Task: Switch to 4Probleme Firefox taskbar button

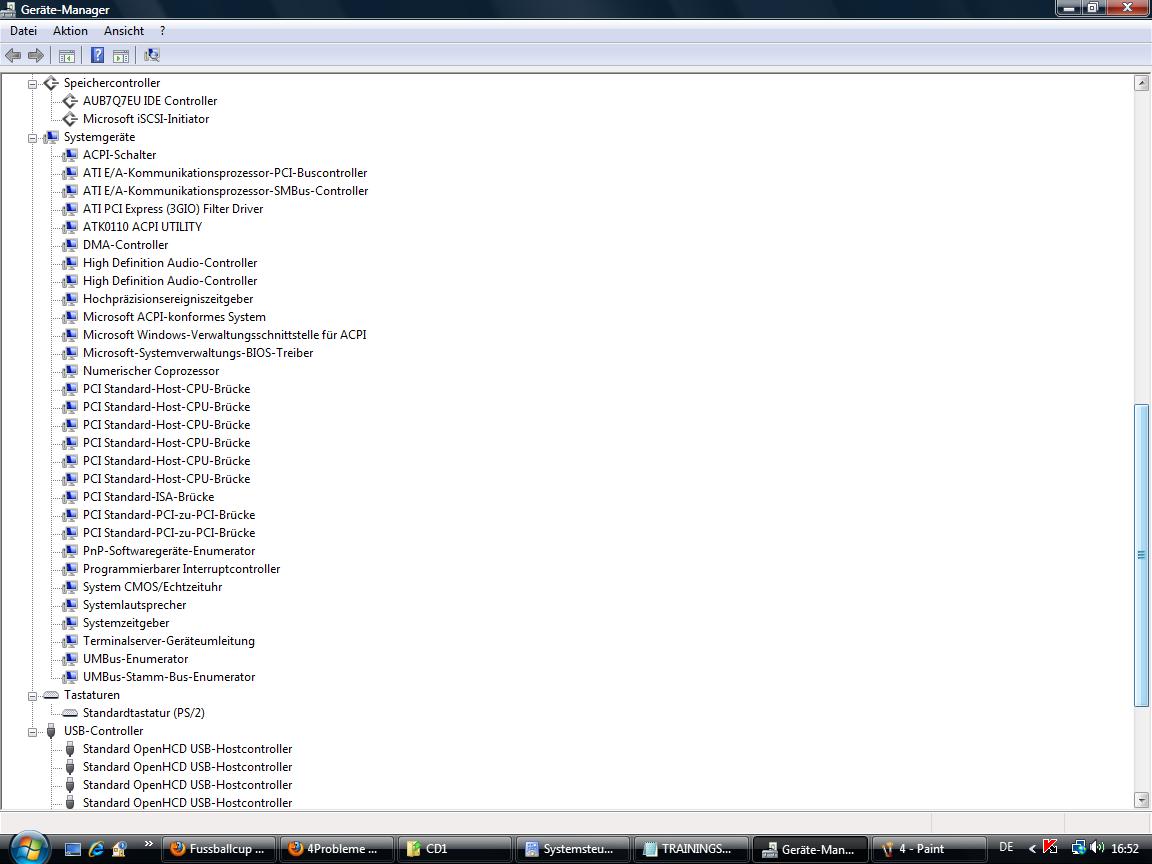Action: tap(336, 849)
